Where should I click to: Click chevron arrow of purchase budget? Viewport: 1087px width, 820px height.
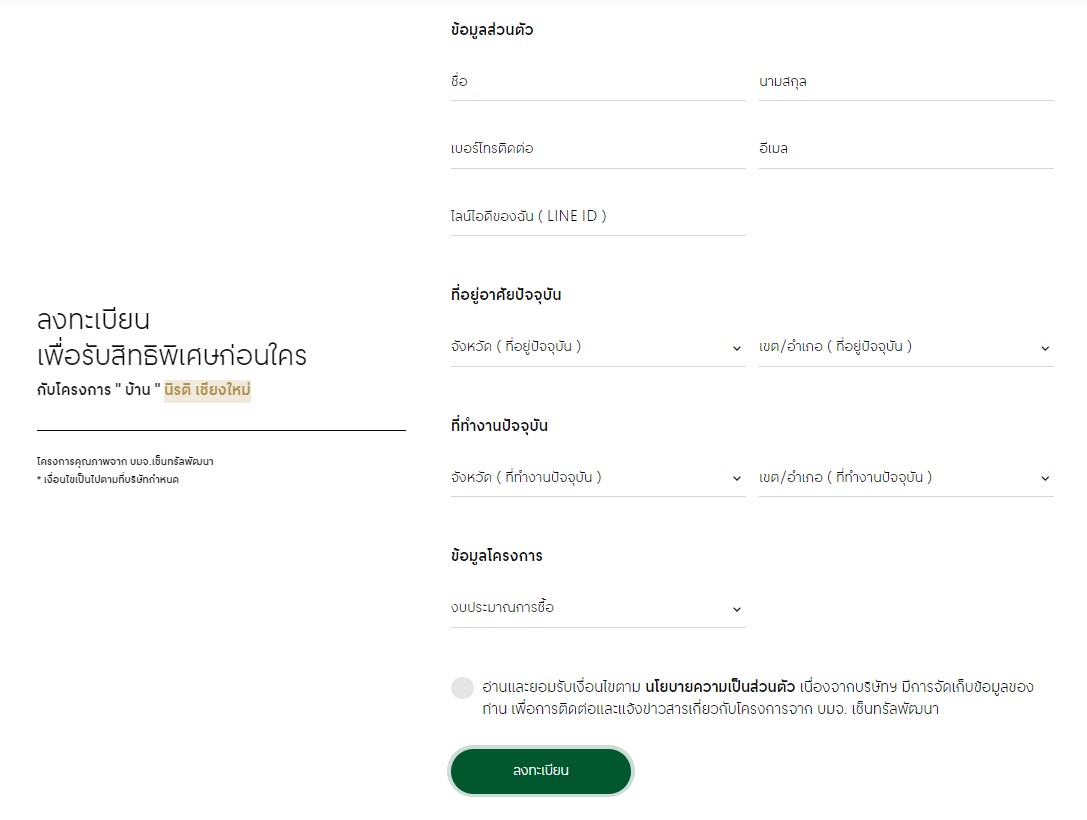click(x=736, y=609)
